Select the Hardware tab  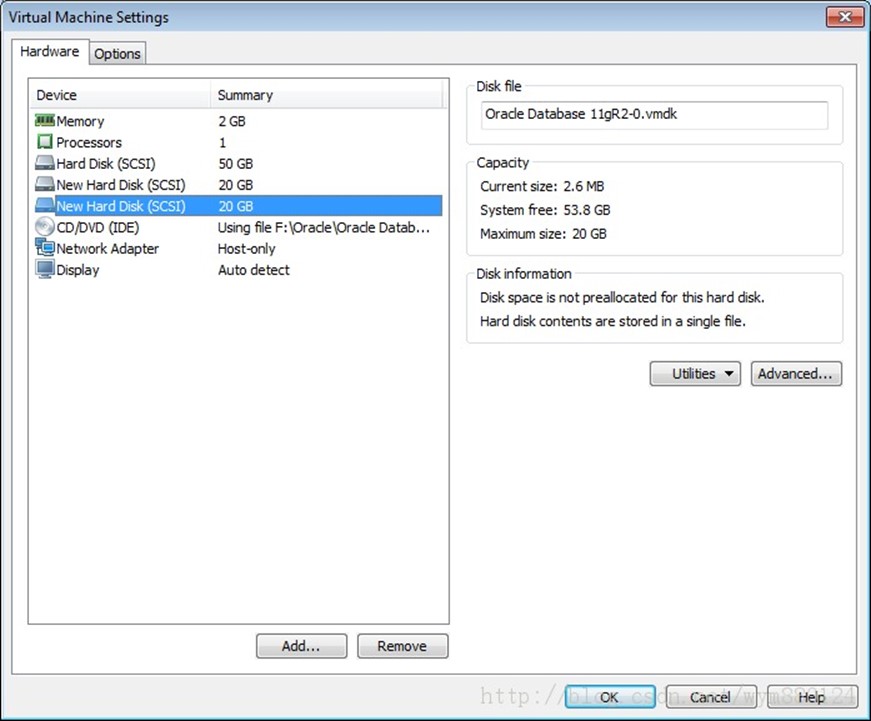[x=50, y=52]
